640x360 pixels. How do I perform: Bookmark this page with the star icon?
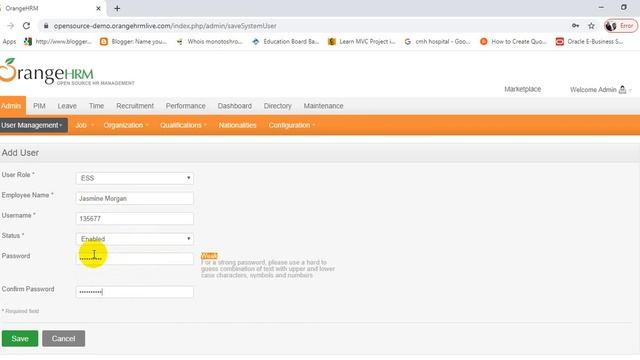(x=591, y=26)
